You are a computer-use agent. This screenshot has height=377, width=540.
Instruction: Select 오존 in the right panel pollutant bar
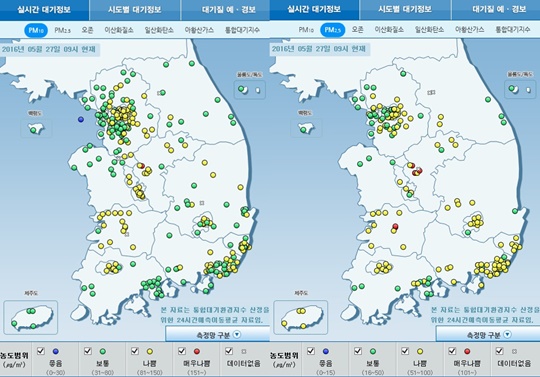[357, 30]
